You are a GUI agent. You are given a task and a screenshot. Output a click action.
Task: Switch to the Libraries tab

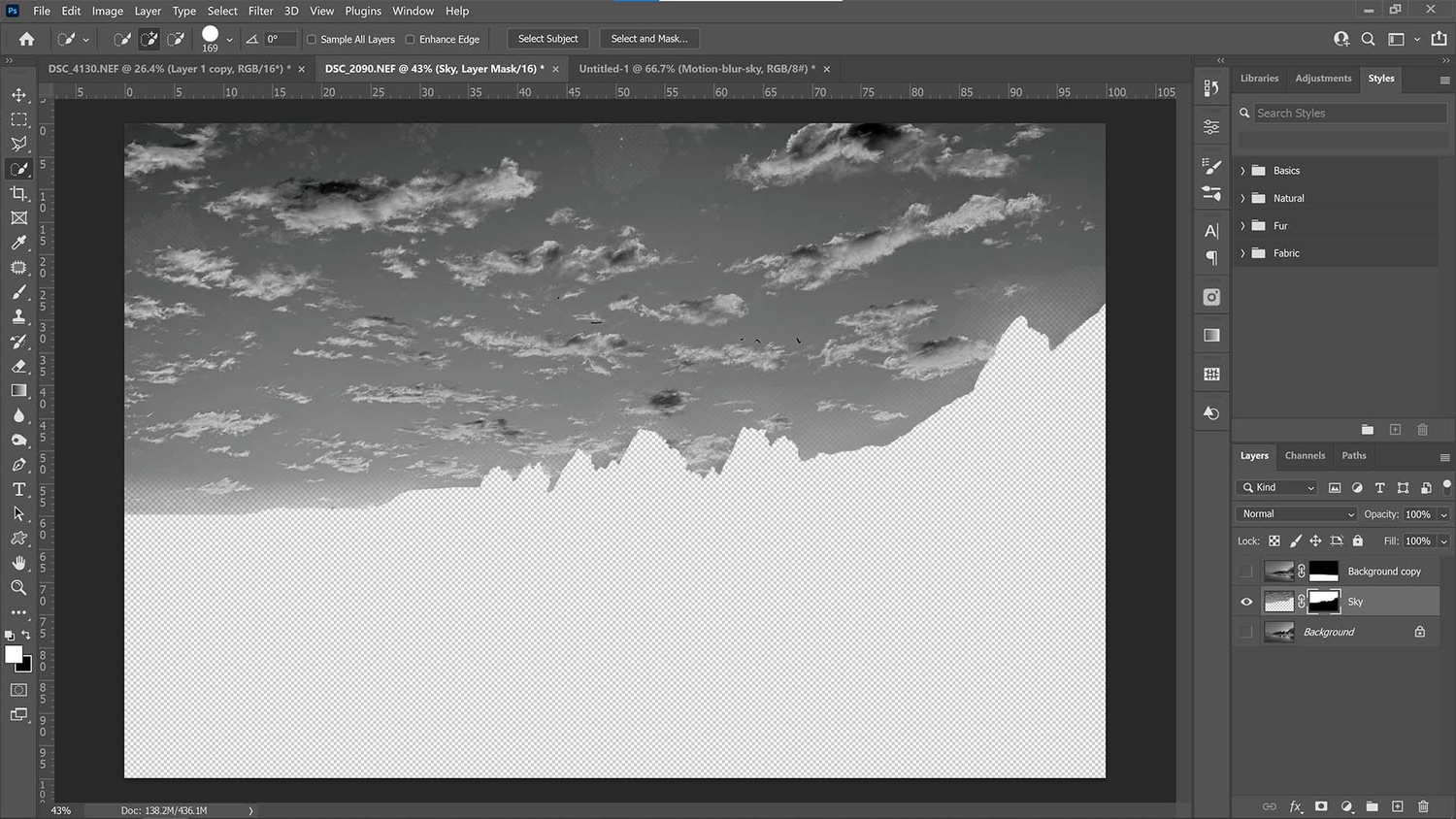1259,79
